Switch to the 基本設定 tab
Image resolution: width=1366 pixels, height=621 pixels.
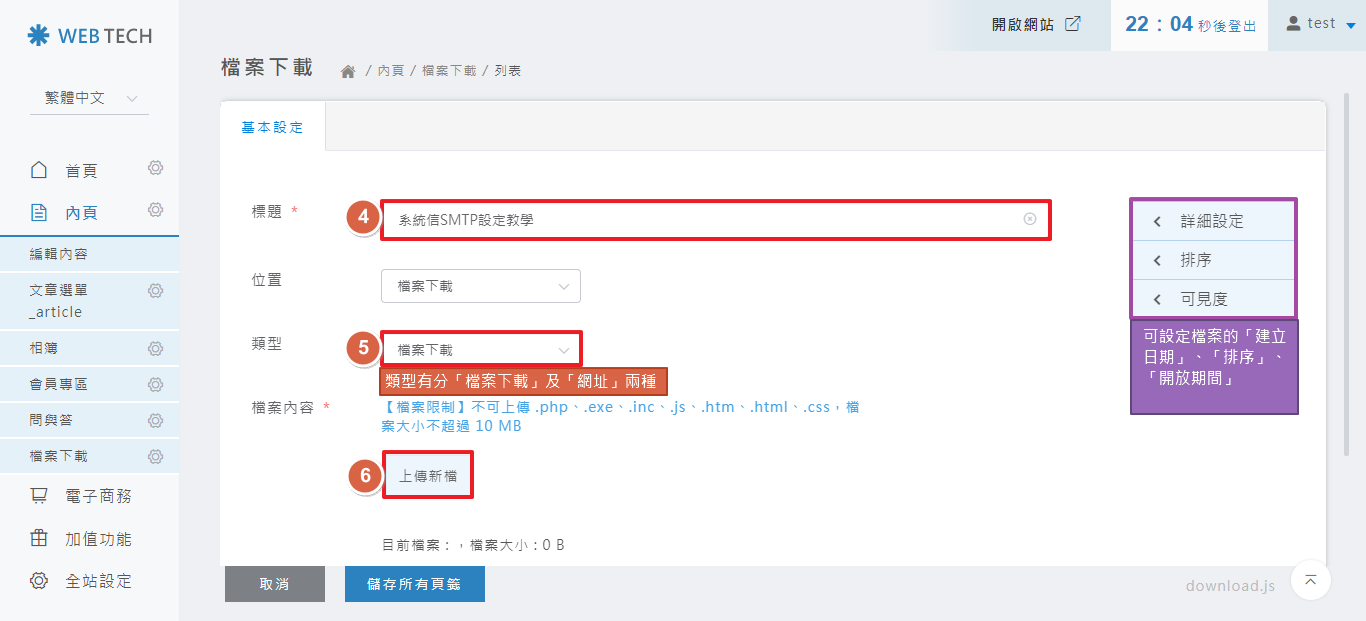click(x=272, y=128)
